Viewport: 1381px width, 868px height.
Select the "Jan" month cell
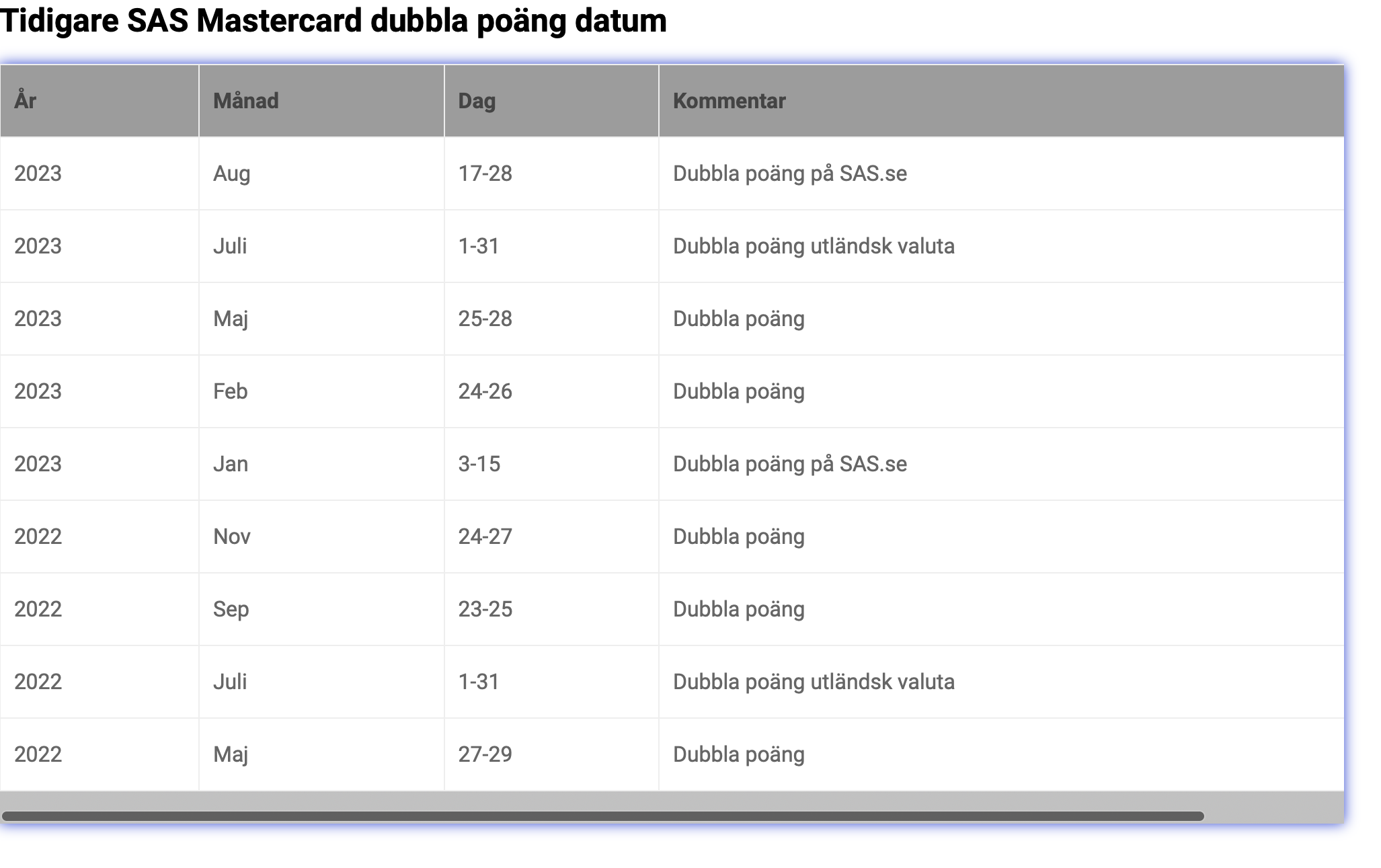click(x=231, y=464)
